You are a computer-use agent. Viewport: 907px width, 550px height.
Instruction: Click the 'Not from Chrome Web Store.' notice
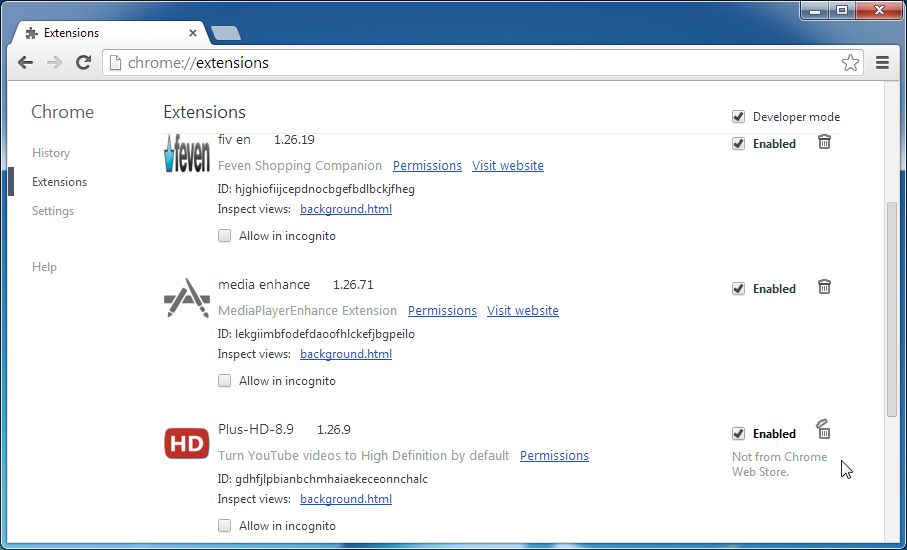point(780,464)
